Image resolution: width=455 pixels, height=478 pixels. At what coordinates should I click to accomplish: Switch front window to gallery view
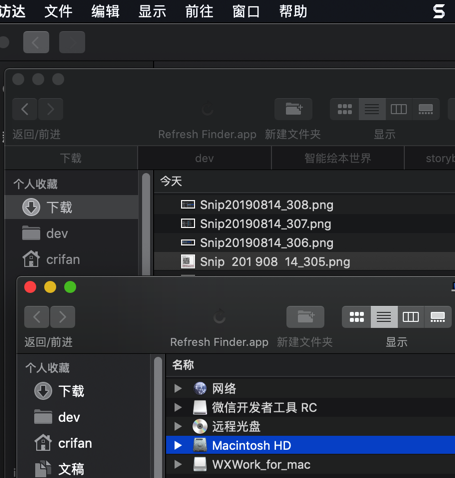click(438, 317)
